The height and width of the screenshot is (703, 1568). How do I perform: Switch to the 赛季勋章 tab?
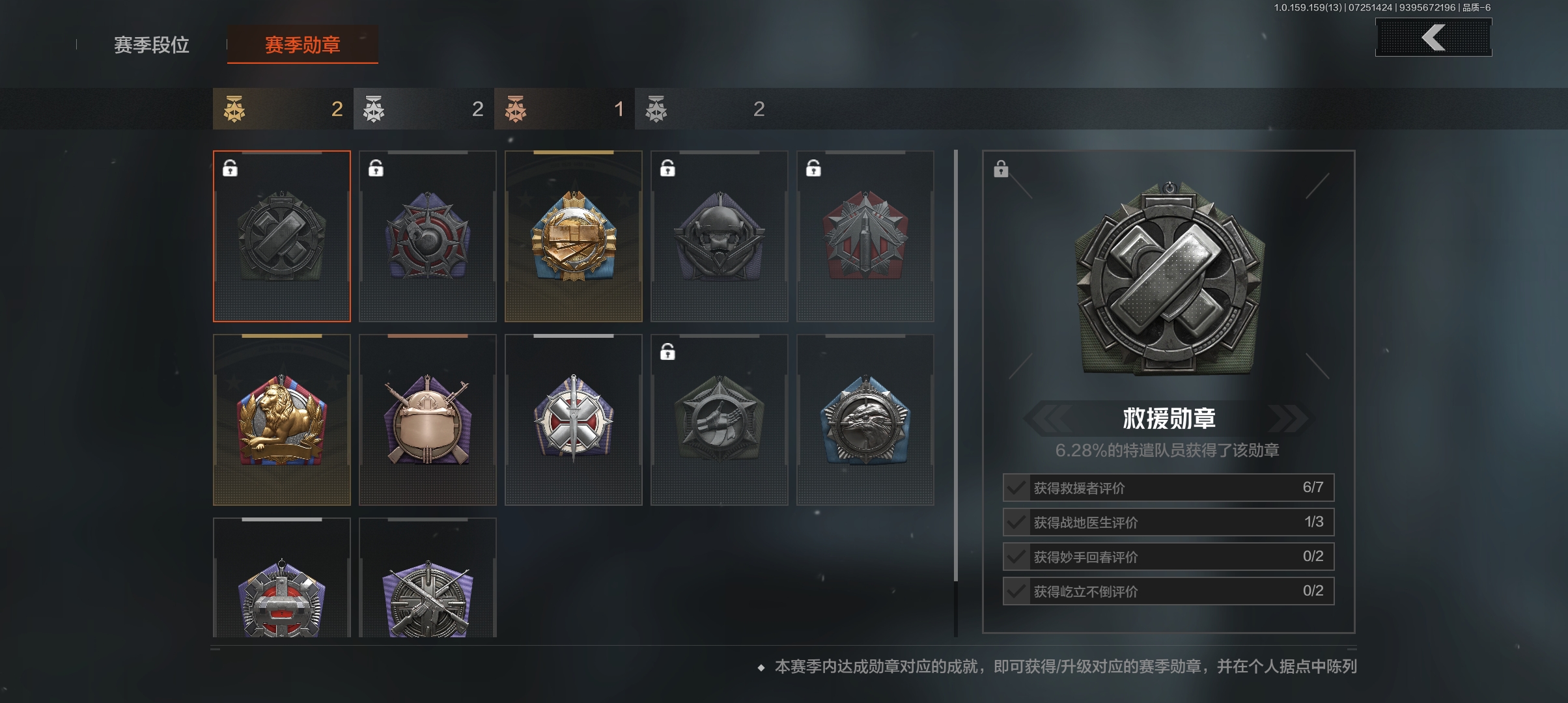pyautogui.click(x=303, y=44)
